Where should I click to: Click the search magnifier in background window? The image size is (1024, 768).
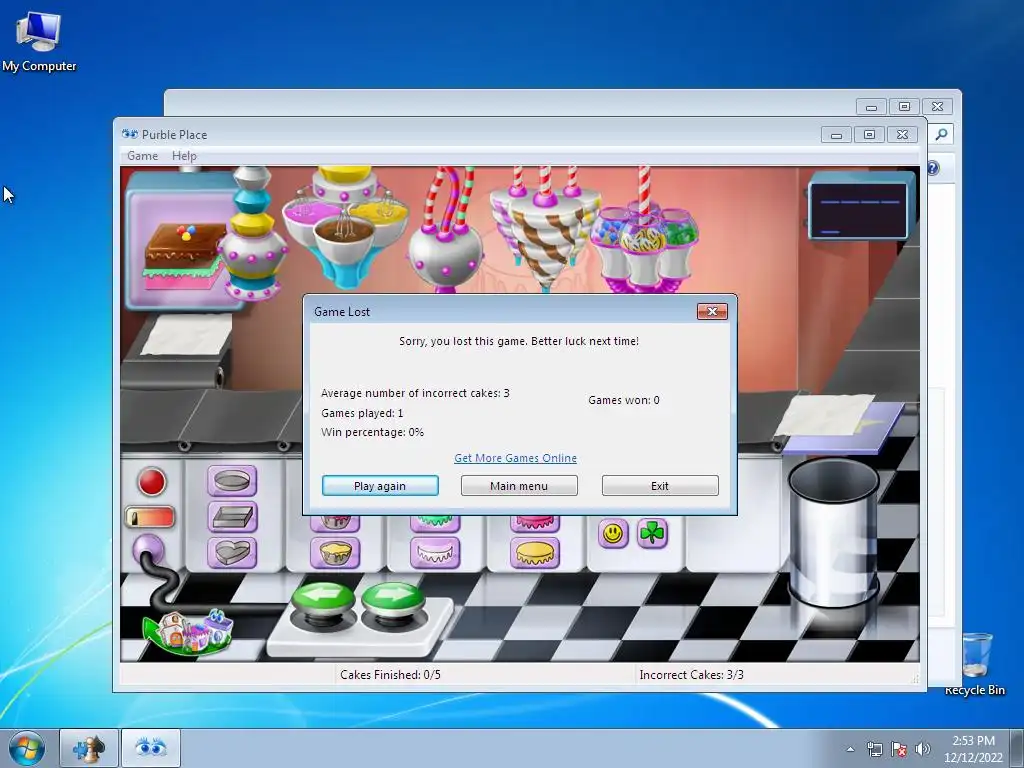941,134
